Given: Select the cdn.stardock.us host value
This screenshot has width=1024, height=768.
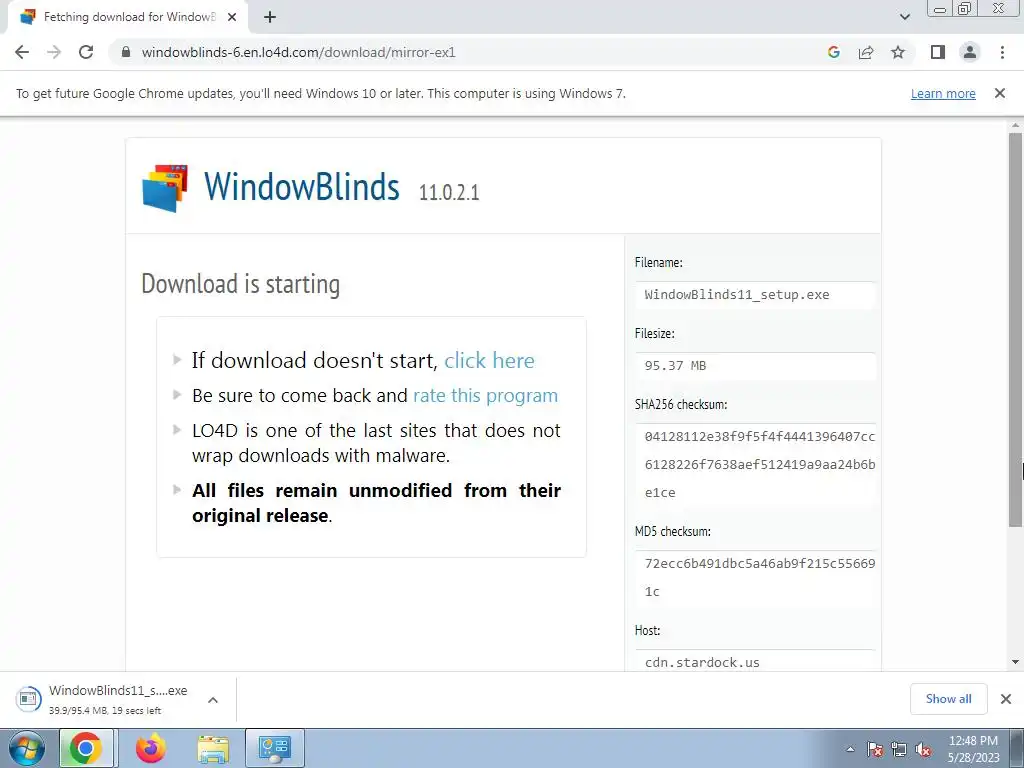Looking at the screenshot, I should tap(702, 662).
